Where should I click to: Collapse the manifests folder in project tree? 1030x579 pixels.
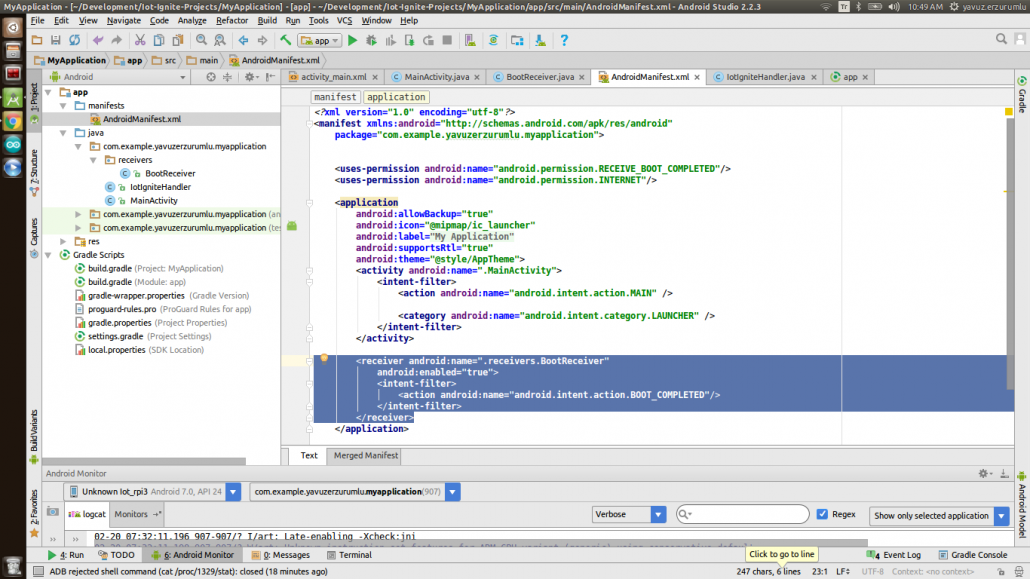coord(63,106)
